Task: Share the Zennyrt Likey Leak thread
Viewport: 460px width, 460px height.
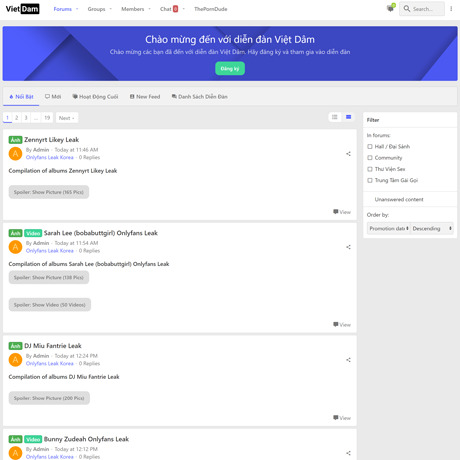Action: 348,154
